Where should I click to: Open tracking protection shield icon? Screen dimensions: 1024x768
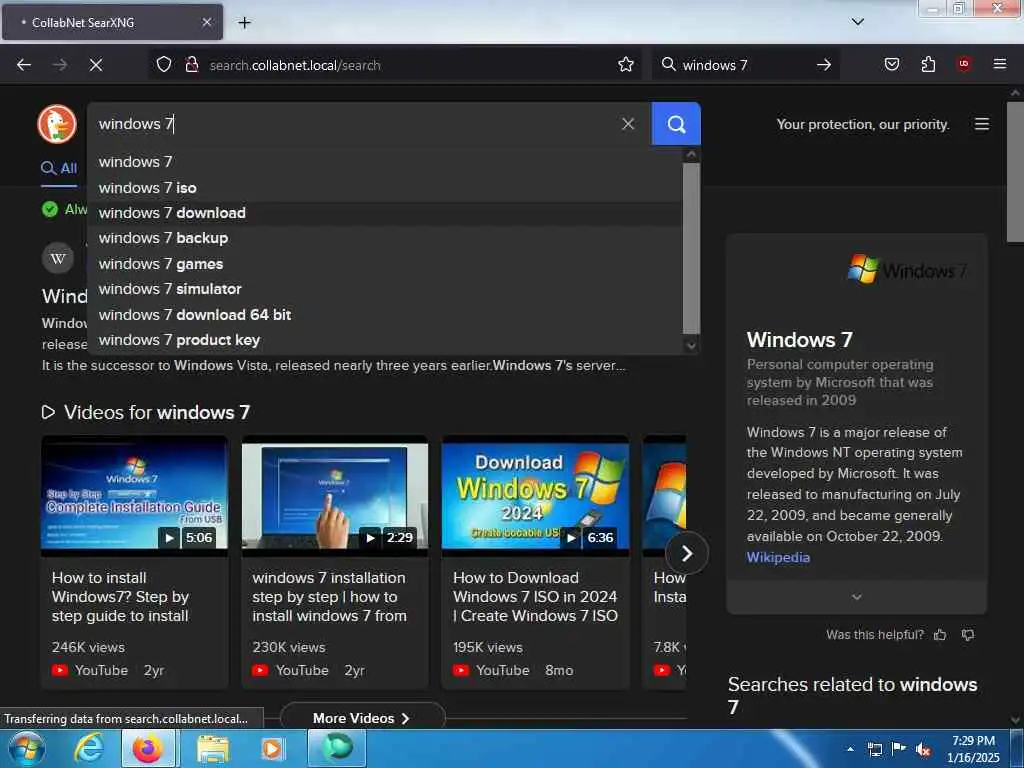tap(164, 64)
